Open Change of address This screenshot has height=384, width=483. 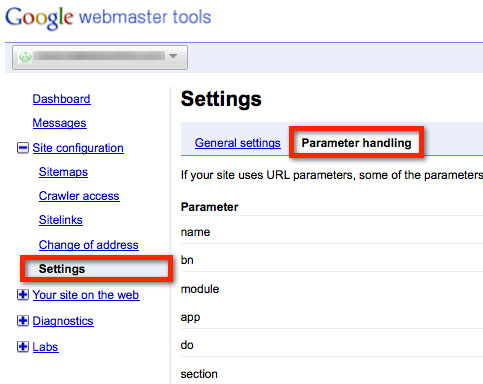click(89, 245)
